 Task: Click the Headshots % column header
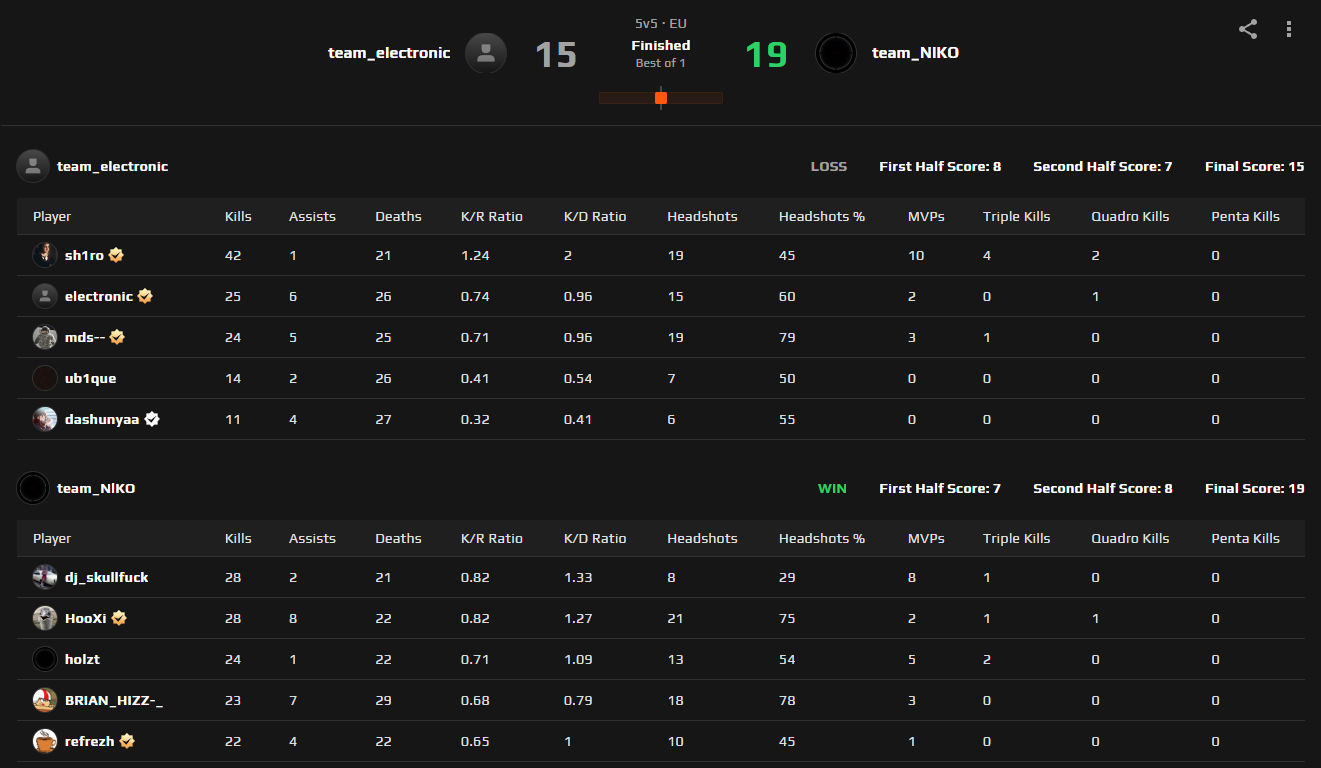(x=821, y=216)
